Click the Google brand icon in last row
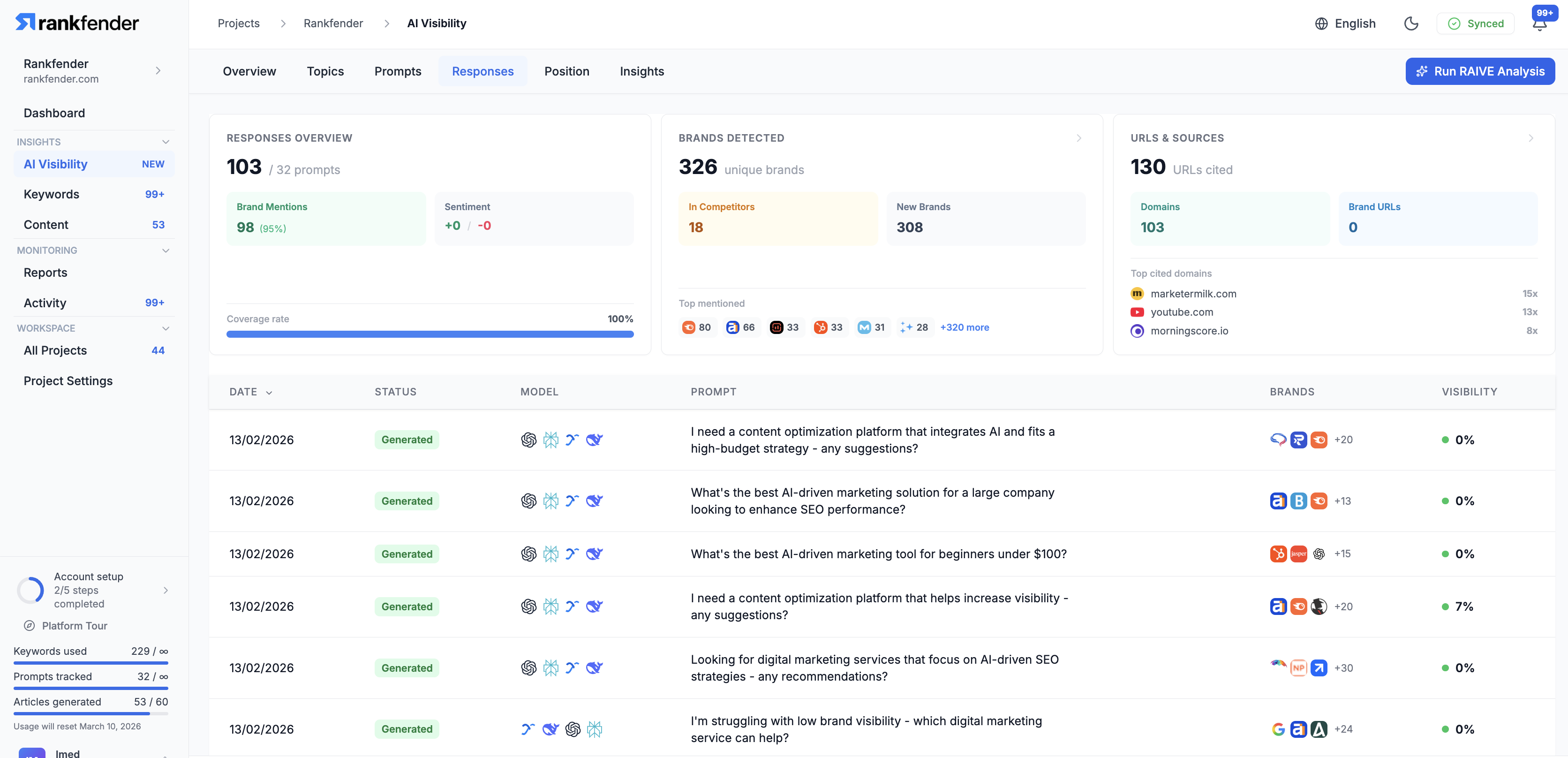This screenshot has width=1568, height=758. point(1278,729)
